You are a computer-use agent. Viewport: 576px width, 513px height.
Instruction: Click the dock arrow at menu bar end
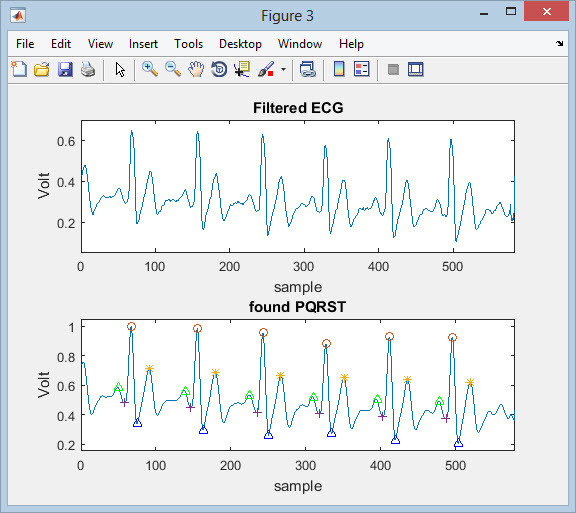pyautogui.click(x=559, y=43)
